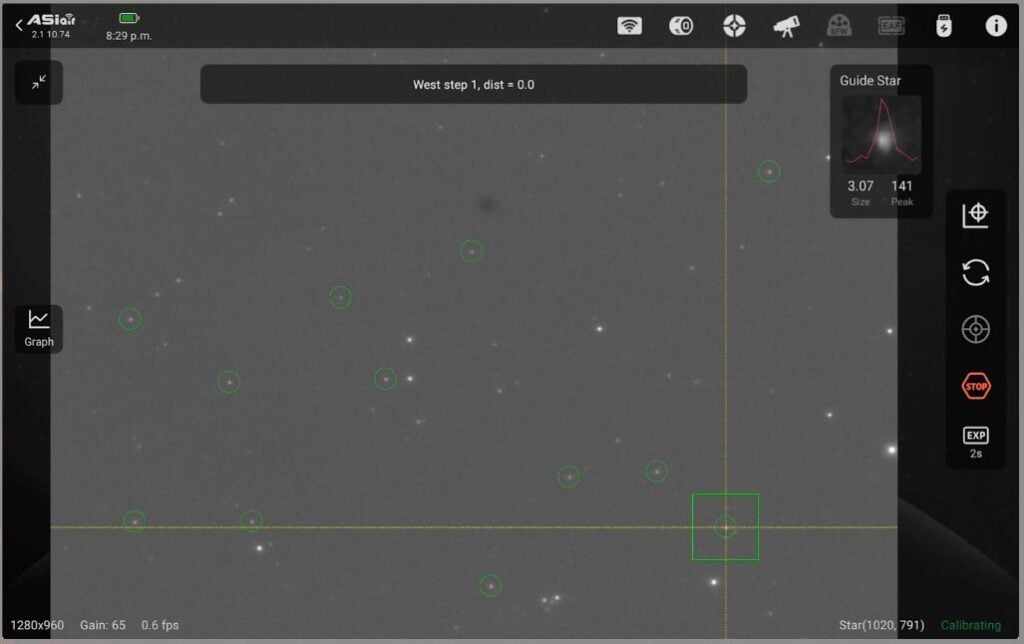The height and width of the screenshot is (644, 1024).
Task: Open the guiding crosshair icon in top bar
Action: point(734,26)
